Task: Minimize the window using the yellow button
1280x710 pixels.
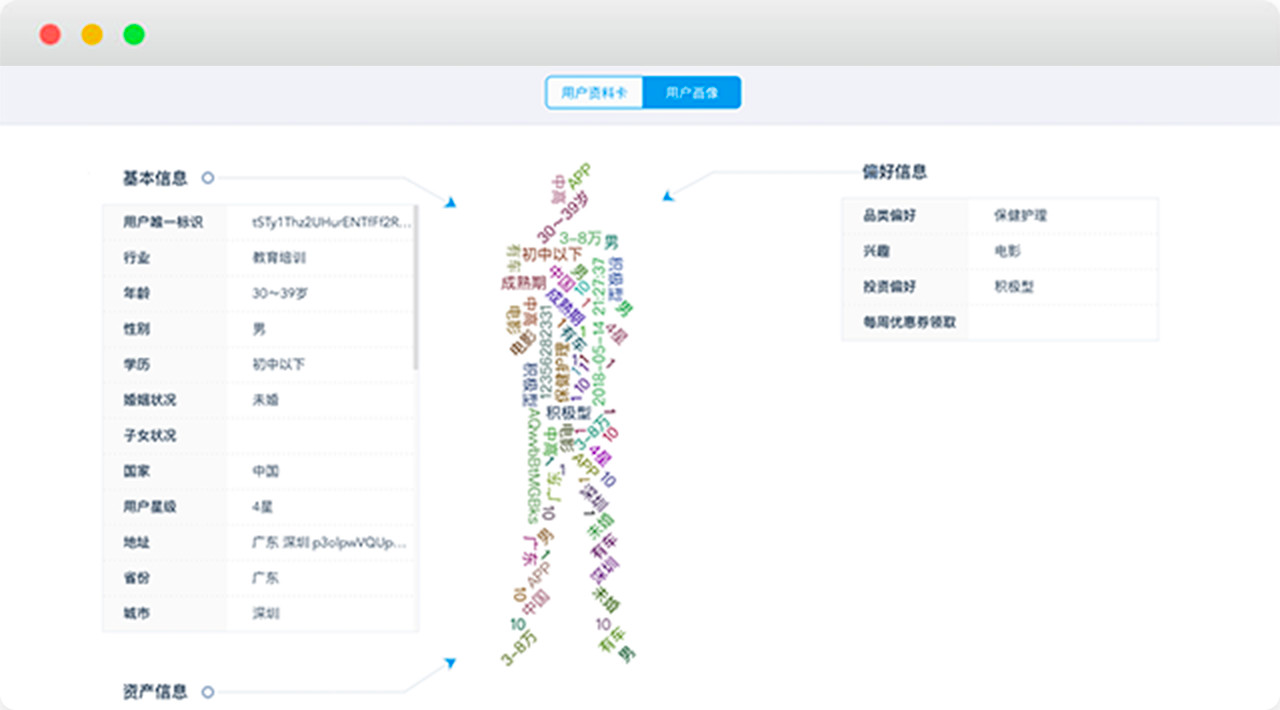Action: click(x=92, y=35)
